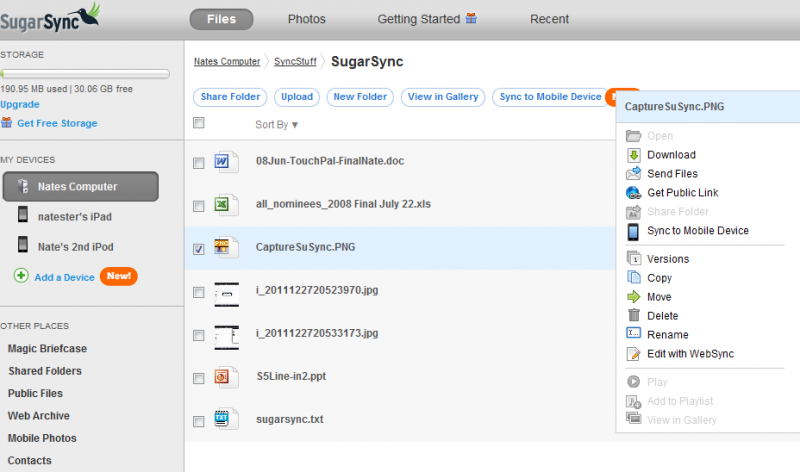Select Edit with WebSync menu entry
This screenshot has height=472, width=800.
(x=690, y=354)
